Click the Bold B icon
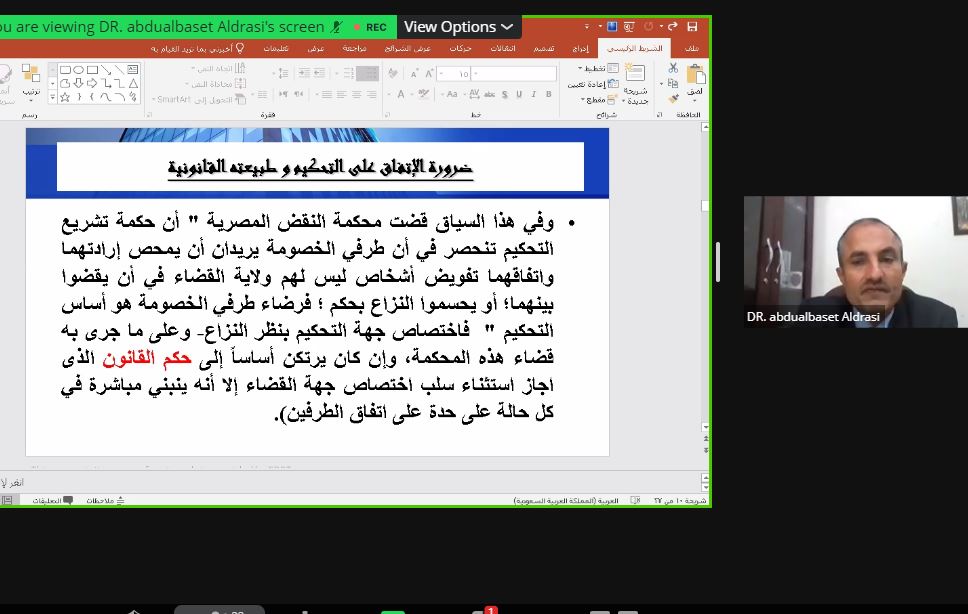 (548, 94)
